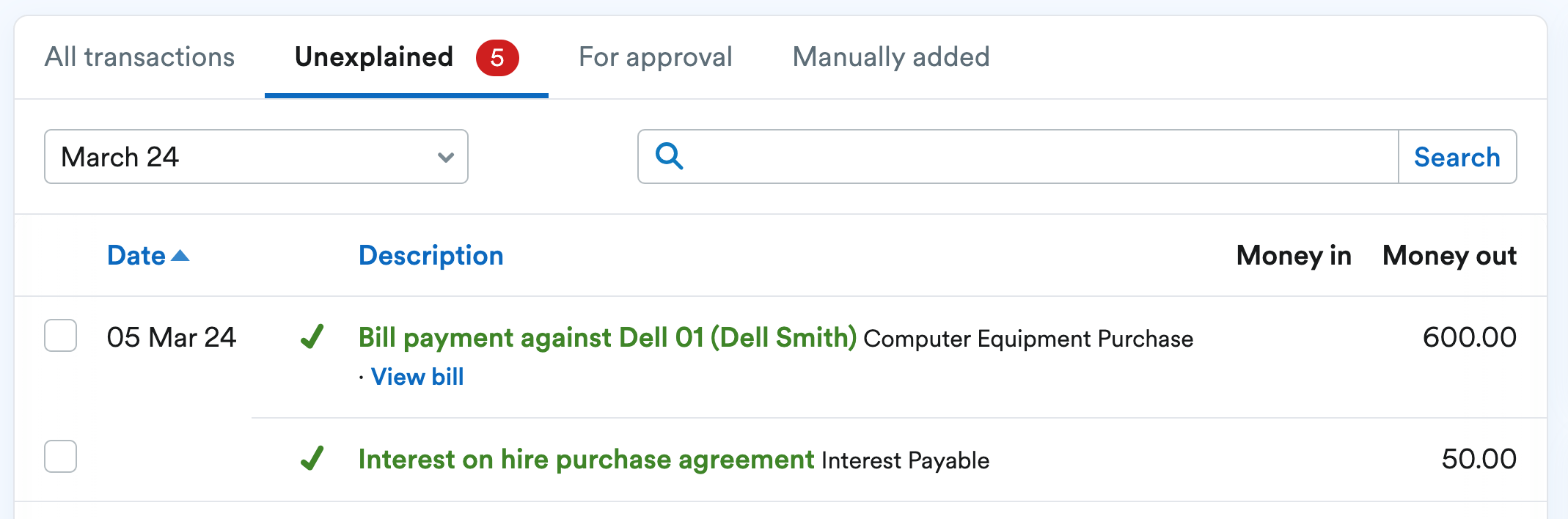The height and width of the screenshot is (519, 1568).
Task: Click the magnifying glass search icon
Action: 669,156
